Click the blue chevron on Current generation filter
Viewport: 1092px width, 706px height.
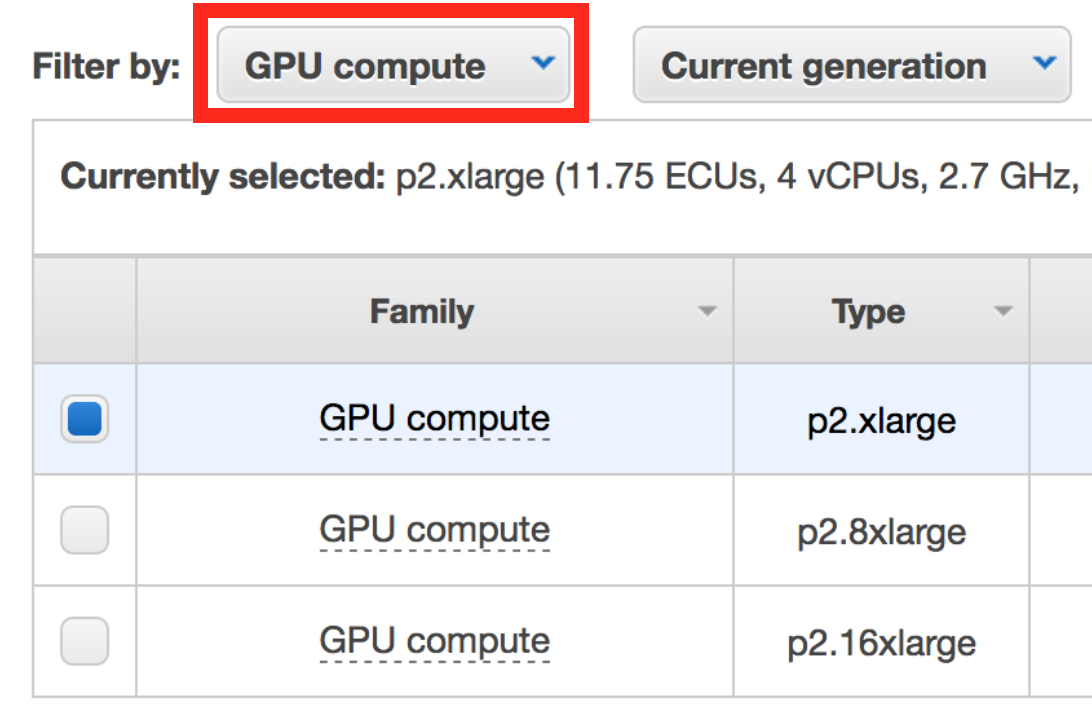coord(1045,64)
